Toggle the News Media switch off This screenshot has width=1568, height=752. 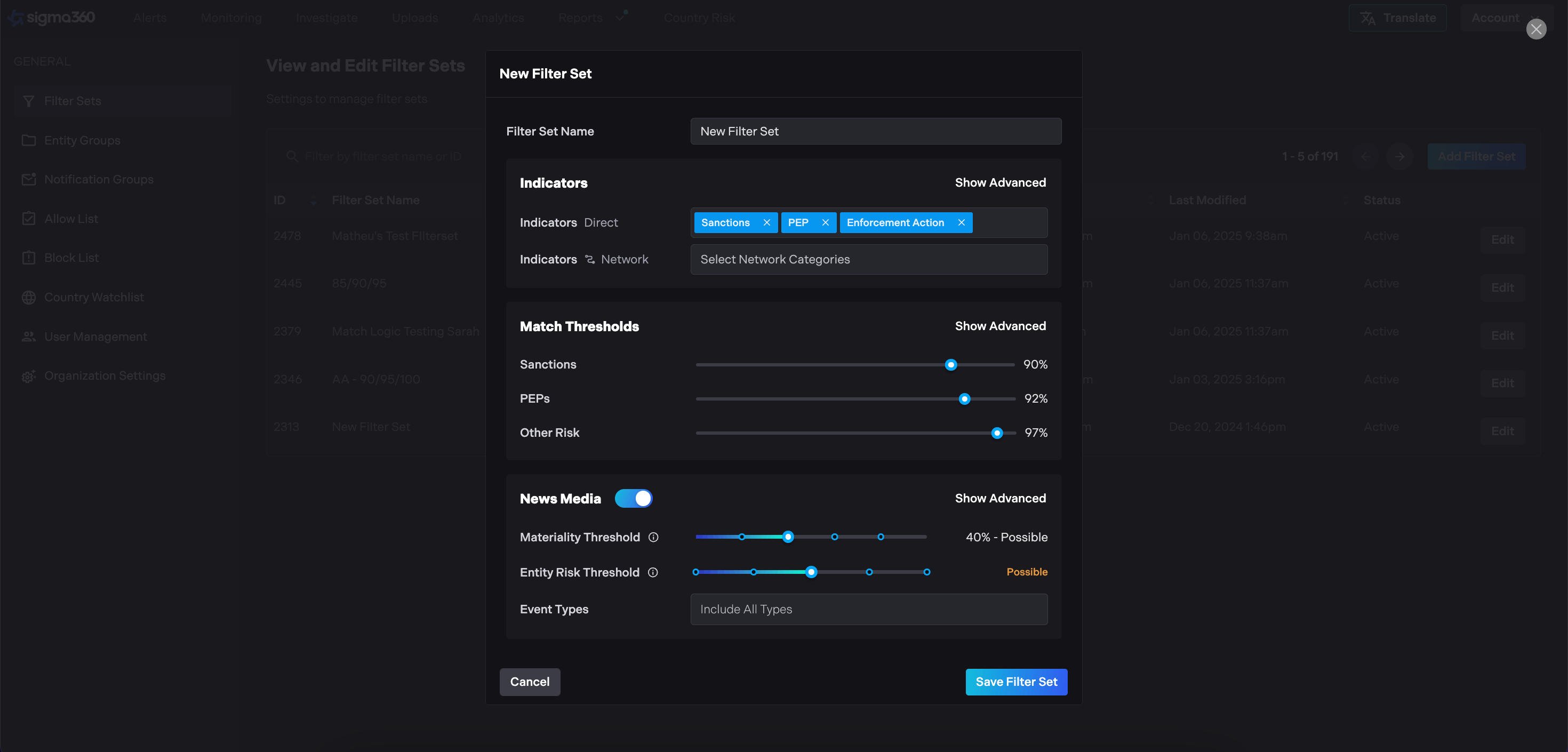(x=633, y=499)
